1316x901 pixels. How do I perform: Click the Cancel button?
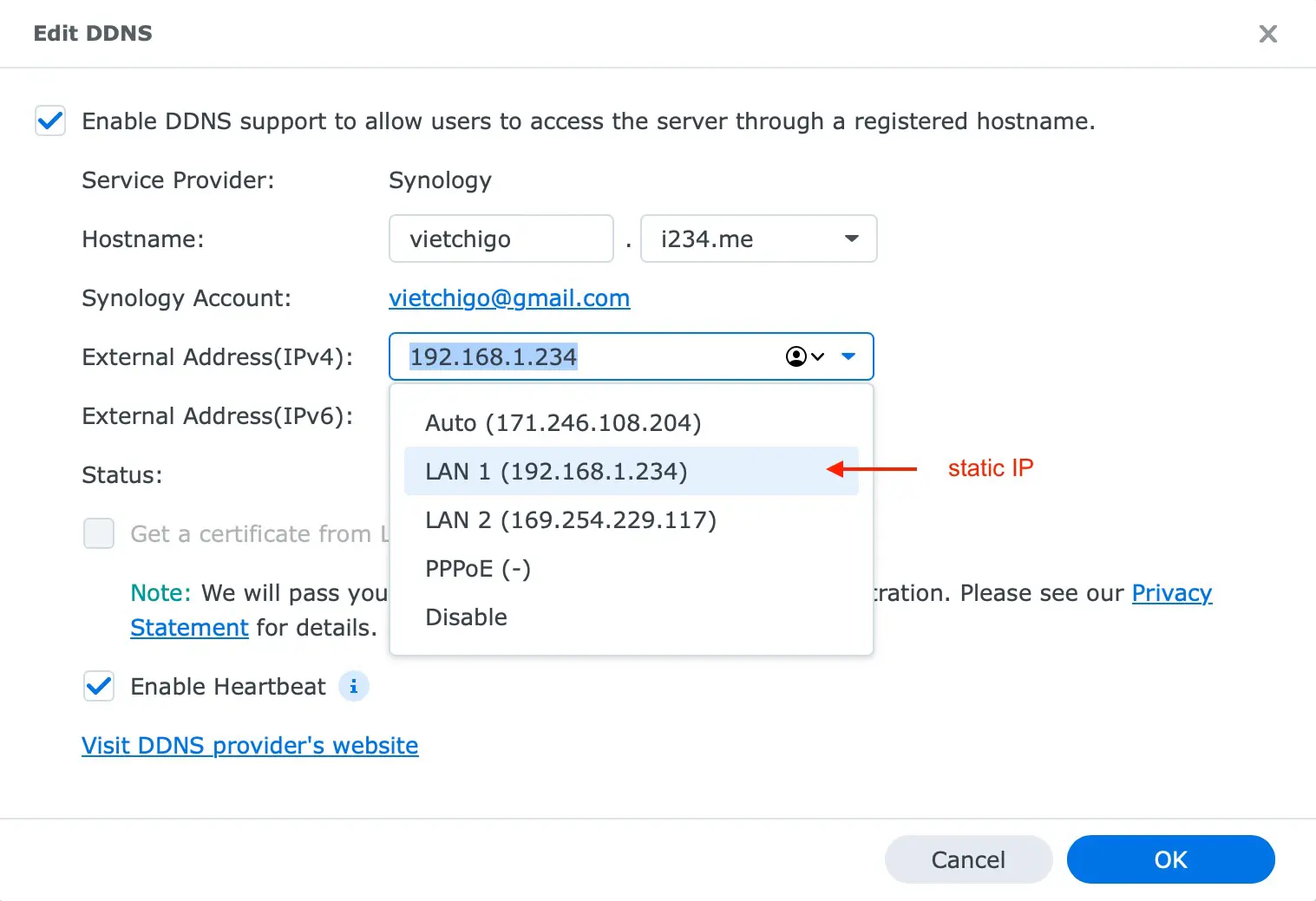click(x=968, y=859)
